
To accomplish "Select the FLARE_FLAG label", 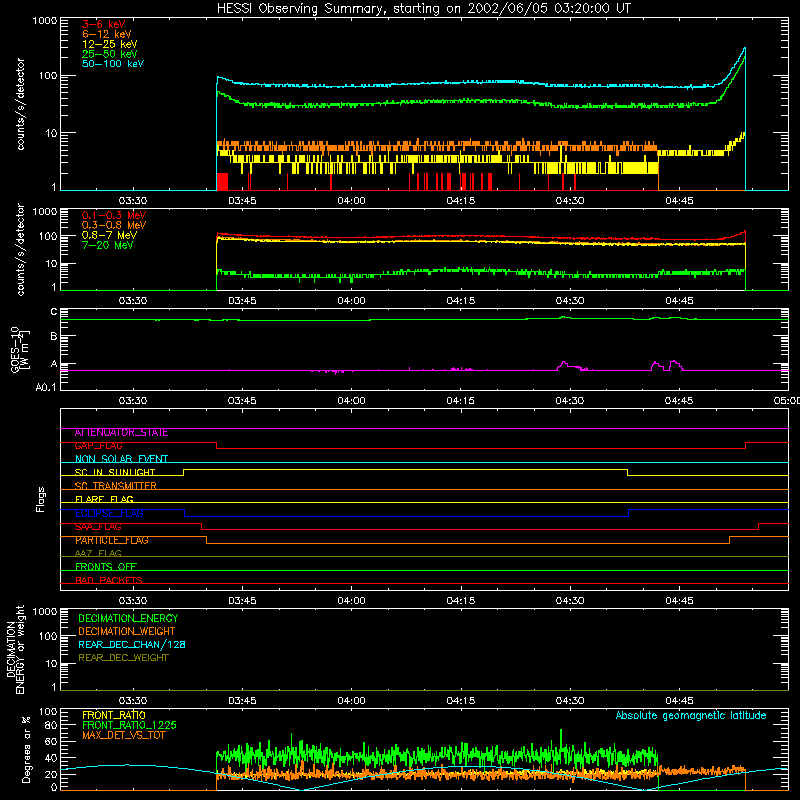I will [104, 499].
